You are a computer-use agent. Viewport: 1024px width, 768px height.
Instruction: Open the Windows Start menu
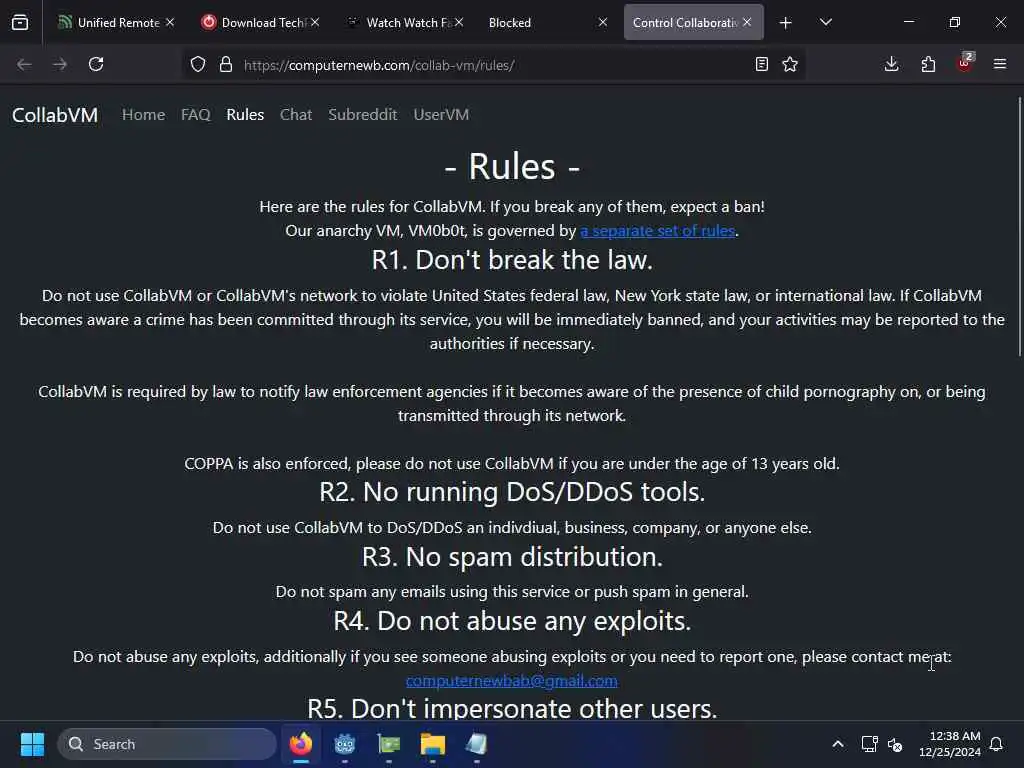coord(32,744)
